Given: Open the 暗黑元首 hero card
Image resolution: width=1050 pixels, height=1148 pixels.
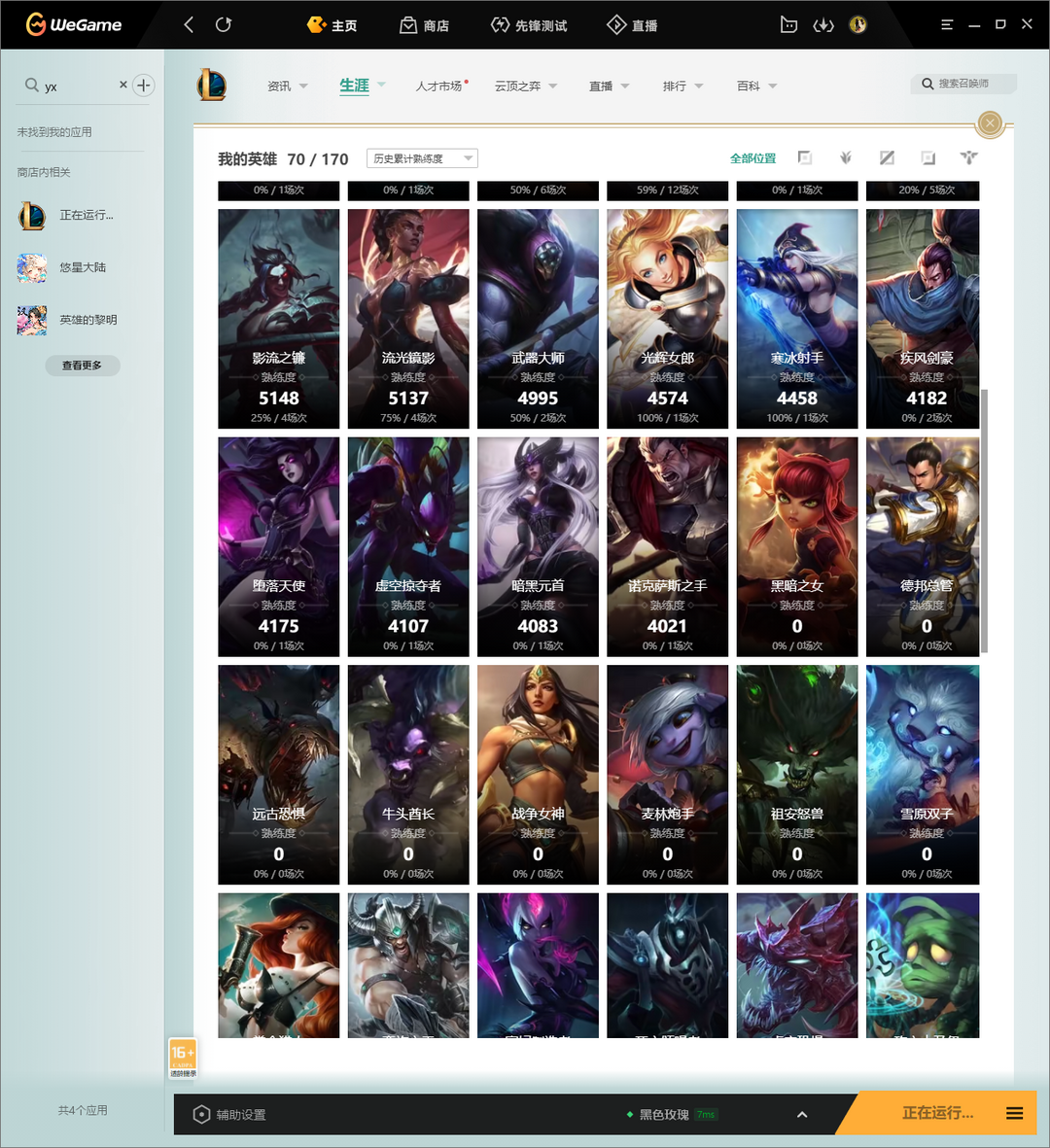Looking at the screenshot, I should (x=539, y=547).
